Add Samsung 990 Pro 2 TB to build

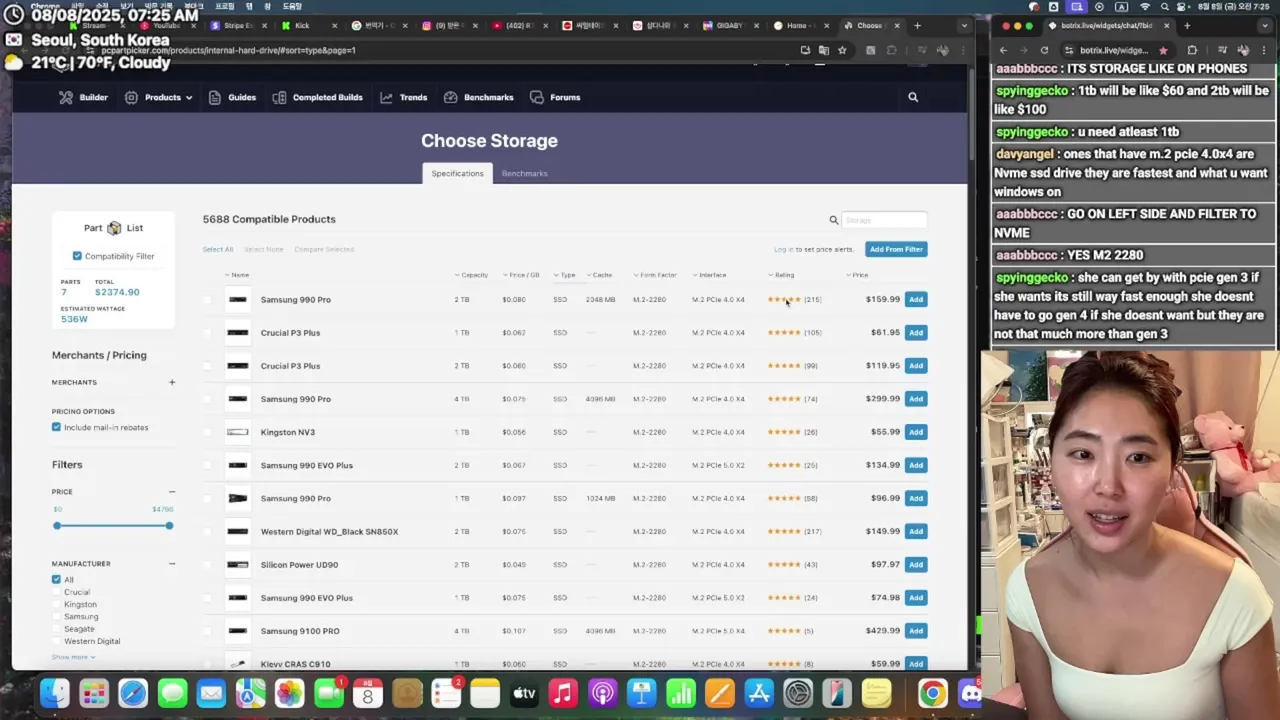click(916, 299)
